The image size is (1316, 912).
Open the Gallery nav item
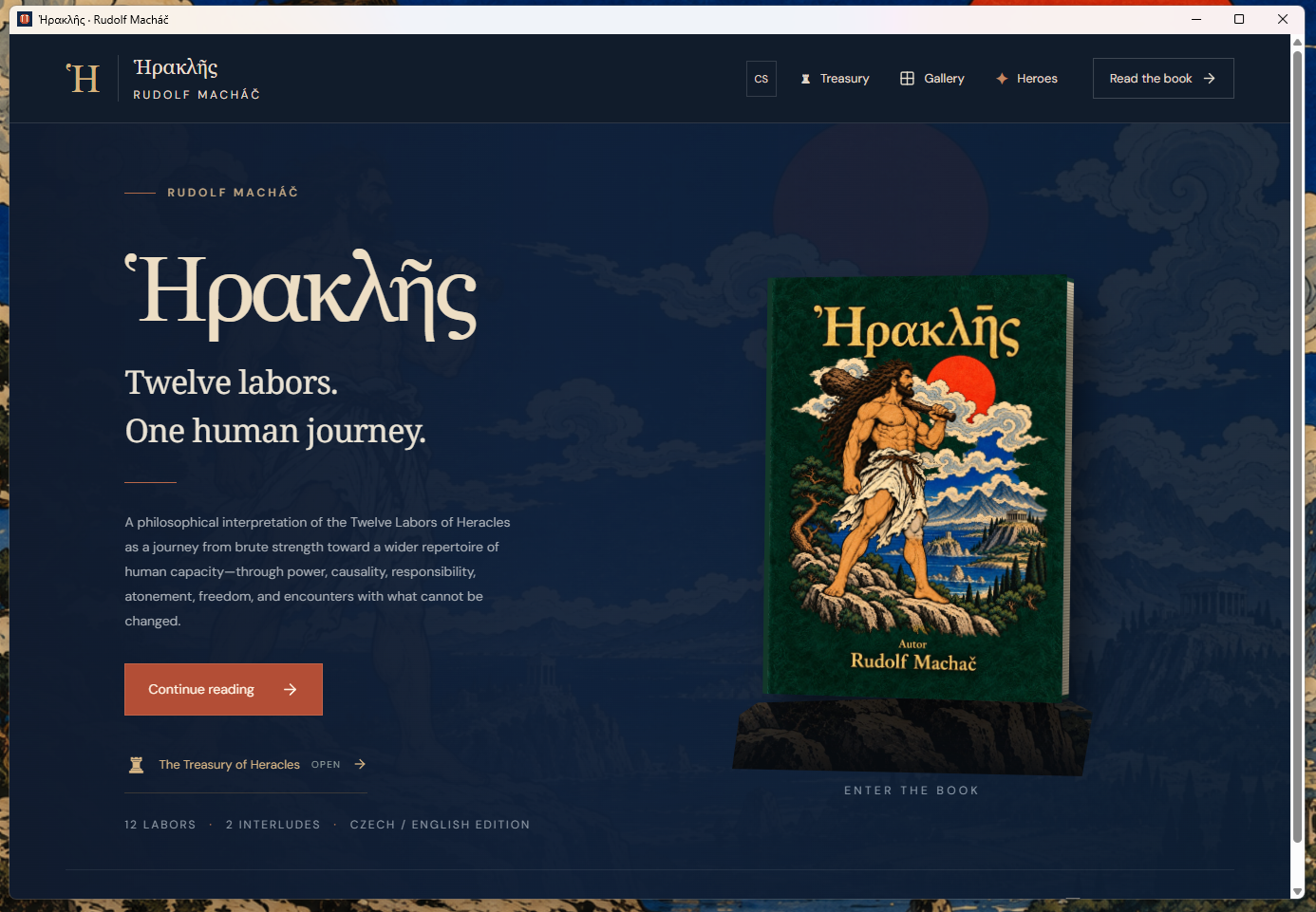[x=932, y=79]
